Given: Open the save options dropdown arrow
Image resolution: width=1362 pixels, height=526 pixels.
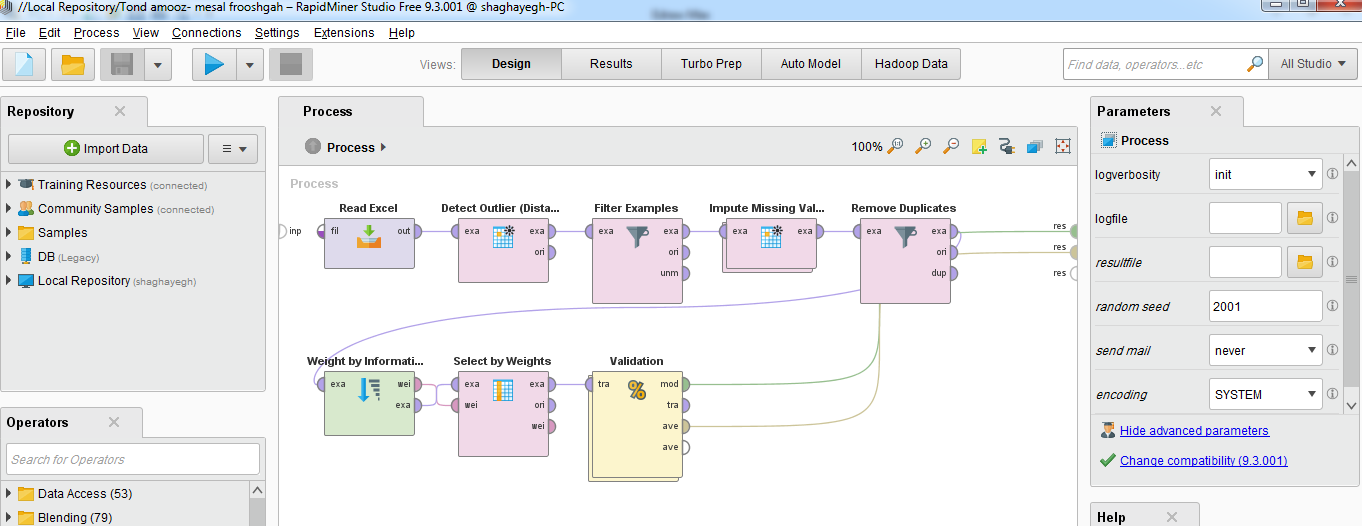Looking at the screenshot, I should [158, 64].
